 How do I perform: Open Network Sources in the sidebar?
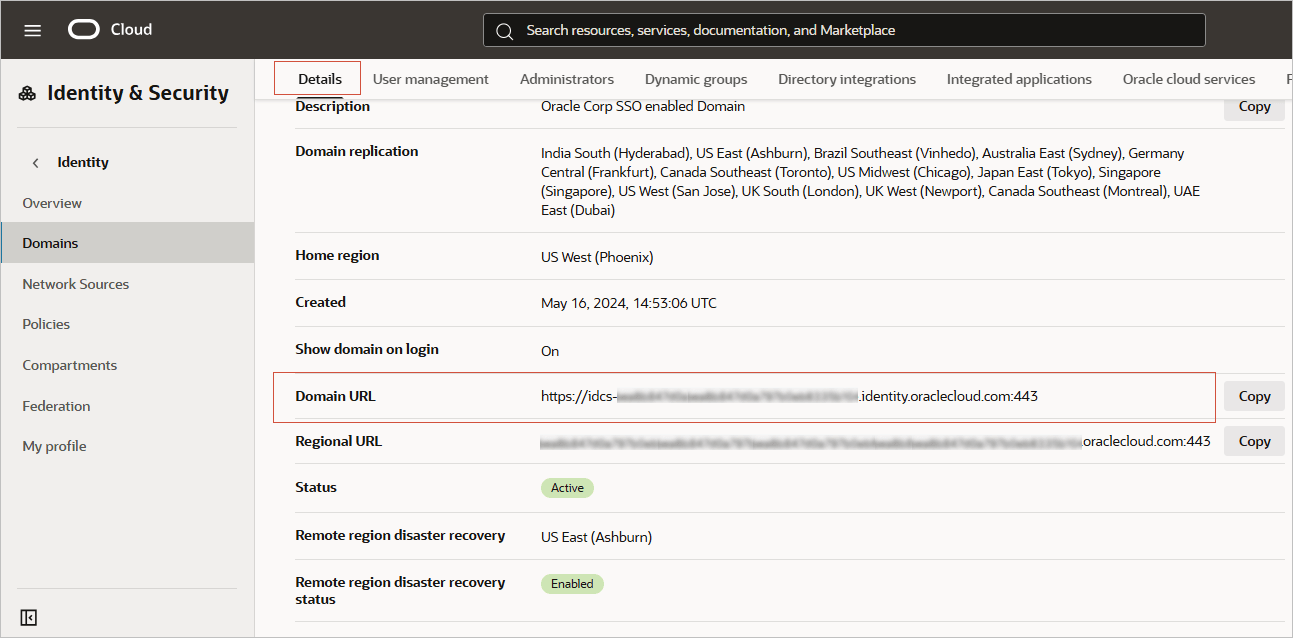(75, 284)
